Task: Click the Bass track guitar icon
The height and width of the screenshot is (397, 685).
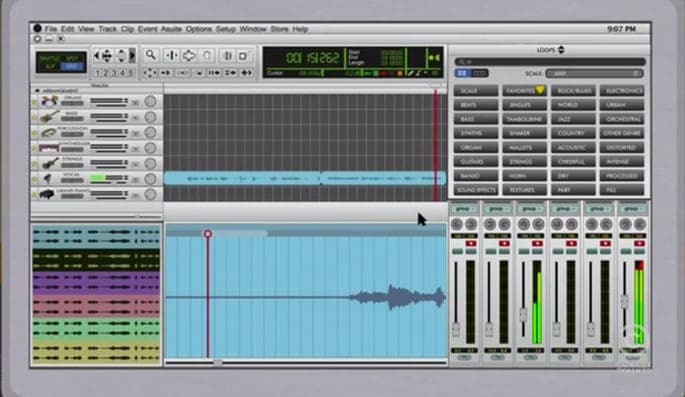Action: (x=49, y=117)
